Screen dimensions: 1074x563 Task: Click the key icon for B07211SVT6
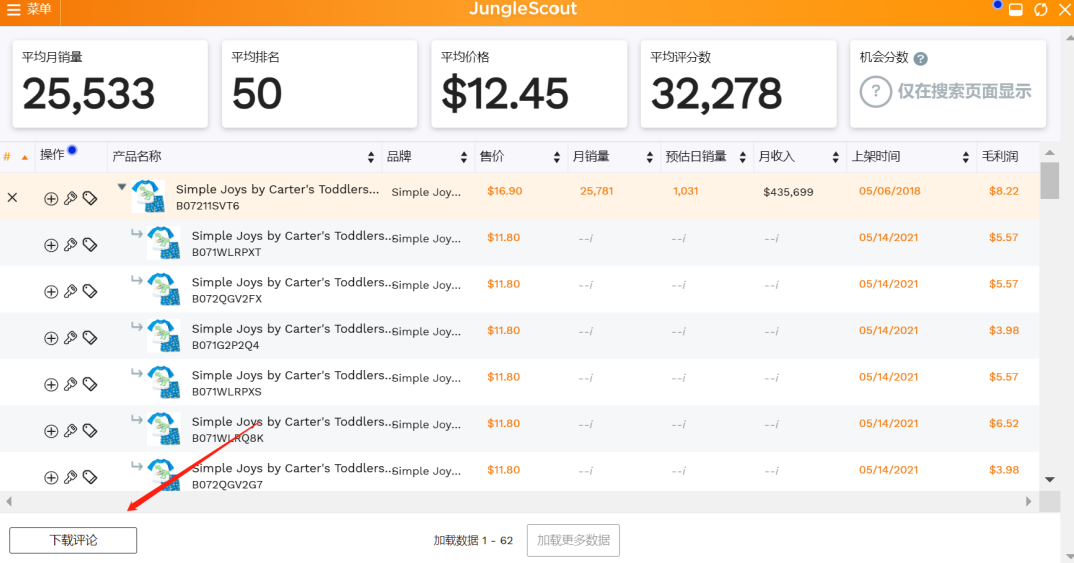[x=71, y=199]
